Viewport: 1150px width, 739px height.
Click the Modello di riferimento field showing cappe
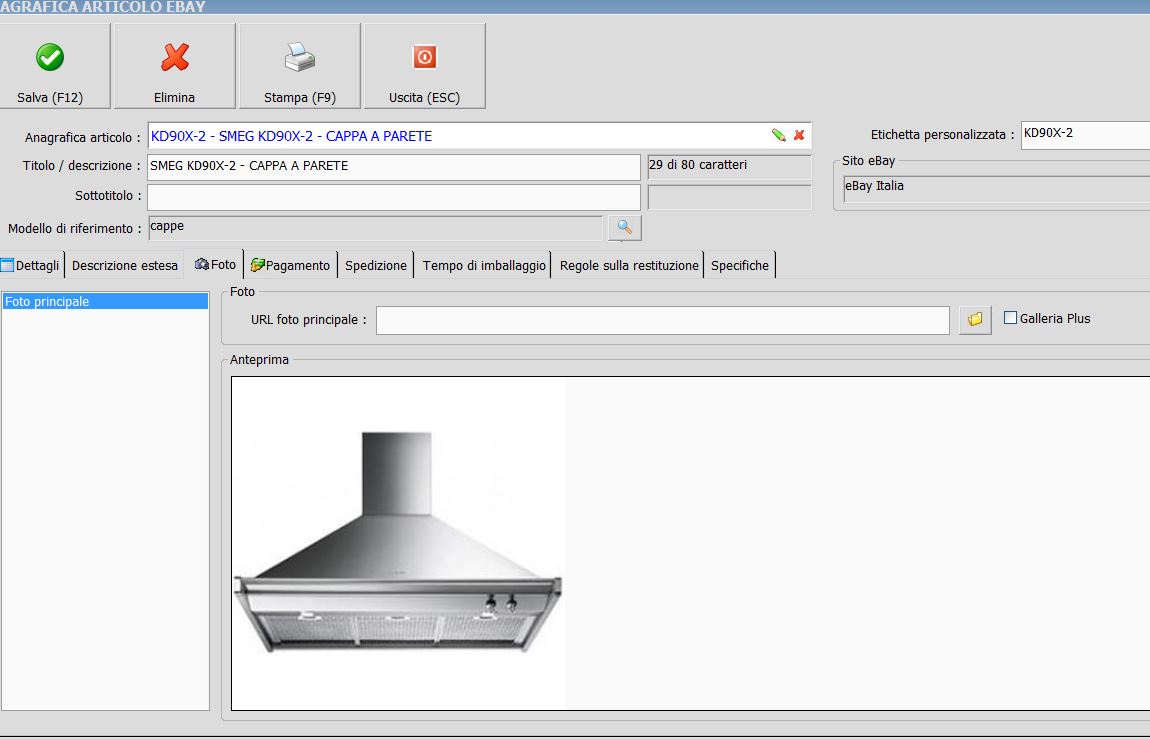click(x=376, y=227)
